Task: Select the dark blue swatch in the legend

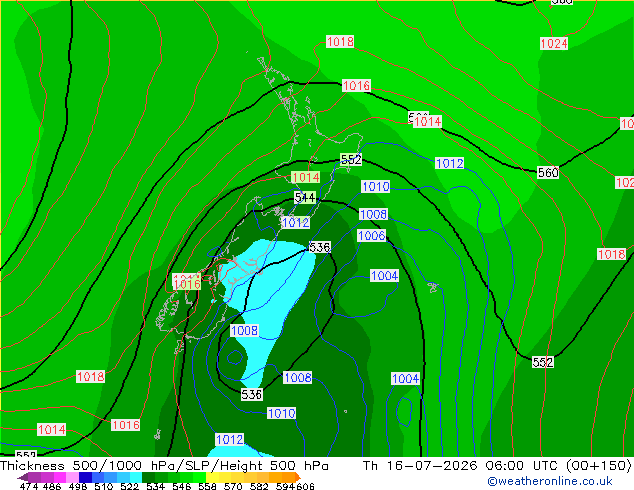Action: point(85,477)
